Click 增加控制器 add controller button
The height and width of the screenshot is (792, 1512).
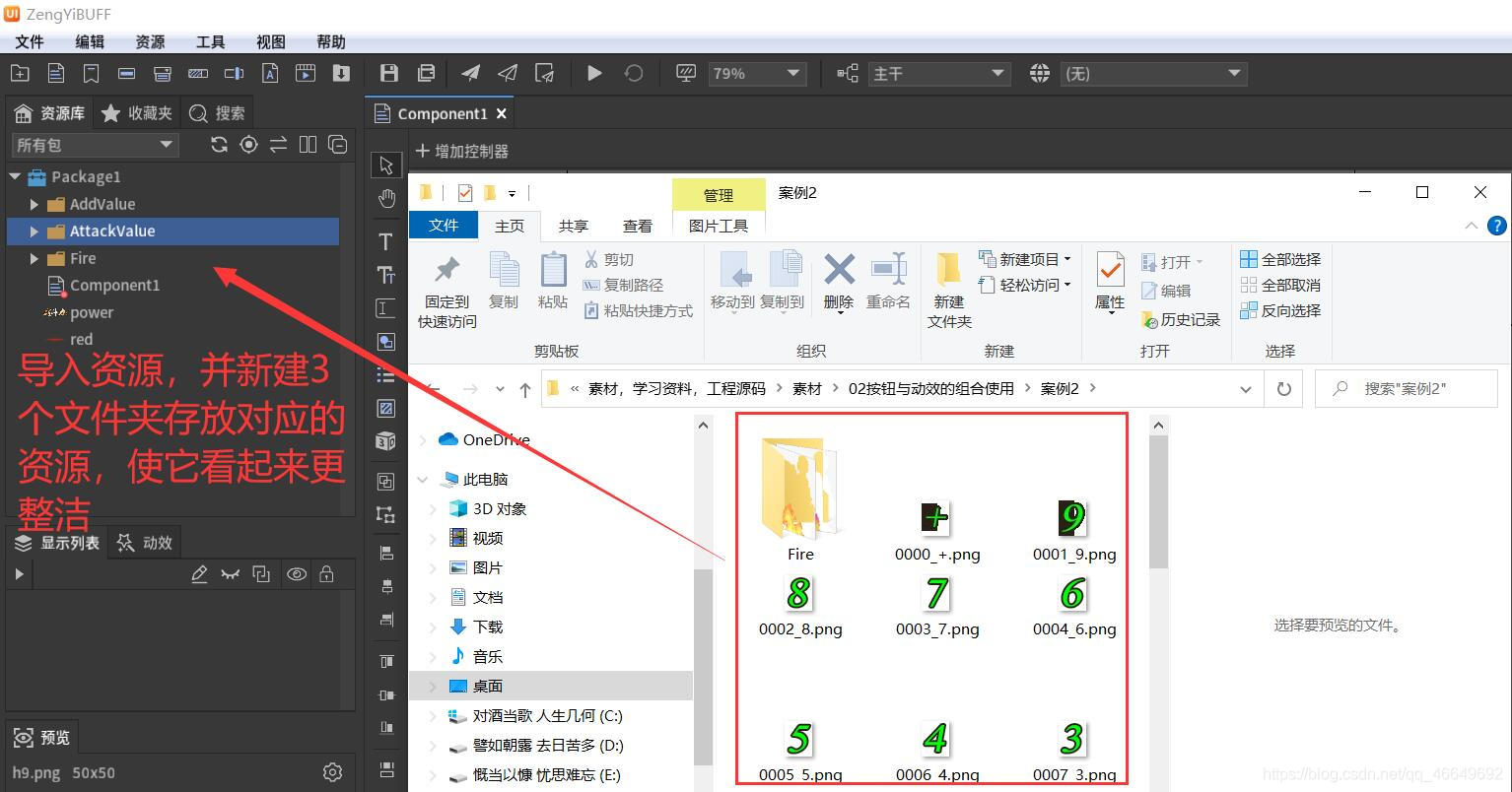[462, 151]
